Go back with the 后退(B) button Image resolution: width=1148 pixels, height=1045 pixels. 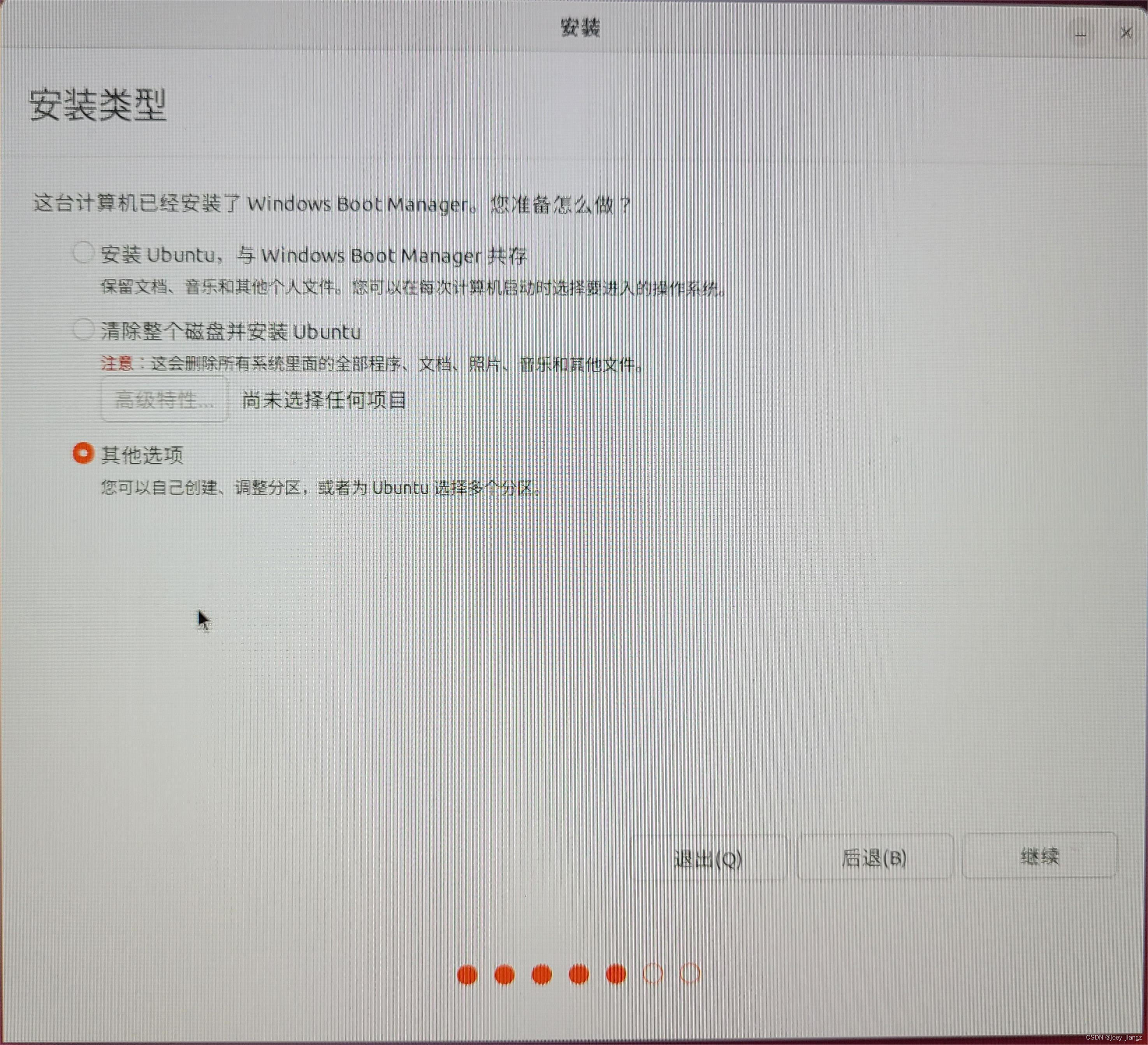[x=874, y=857]
